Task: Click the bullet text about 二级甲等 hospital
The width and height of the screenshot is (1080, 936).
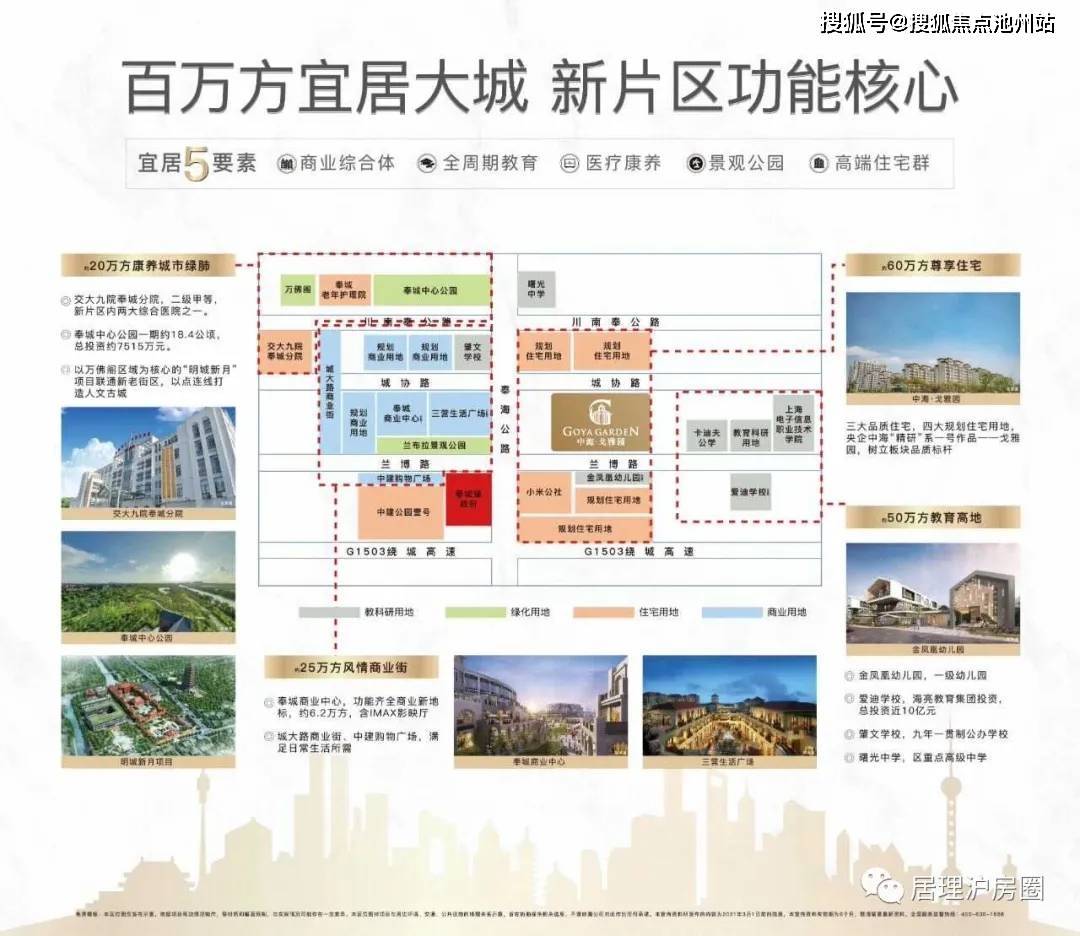Action: click(145, 305)
